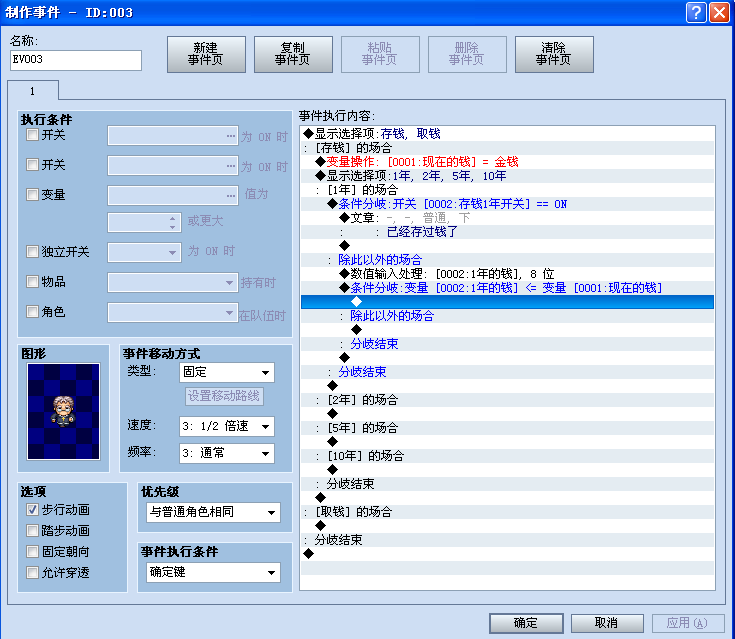Check the 允许穿透 option
Viewport: 735px width, 639px height.
pyautogui.click(x=32, y=572)
